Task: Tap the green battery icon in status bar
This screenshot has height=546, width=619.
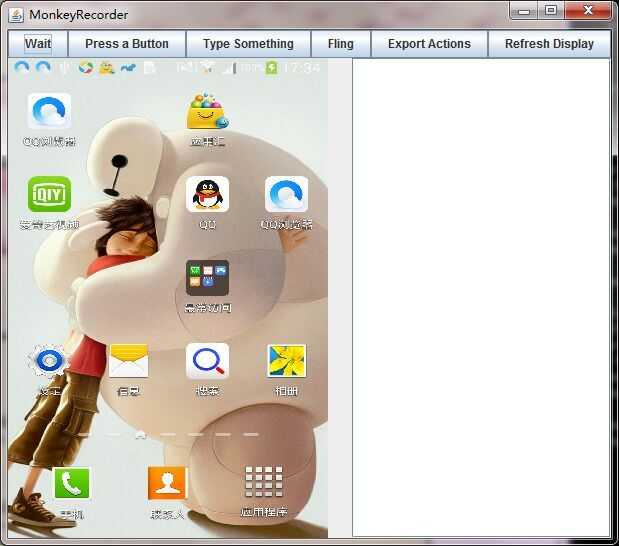Action: 272,68
